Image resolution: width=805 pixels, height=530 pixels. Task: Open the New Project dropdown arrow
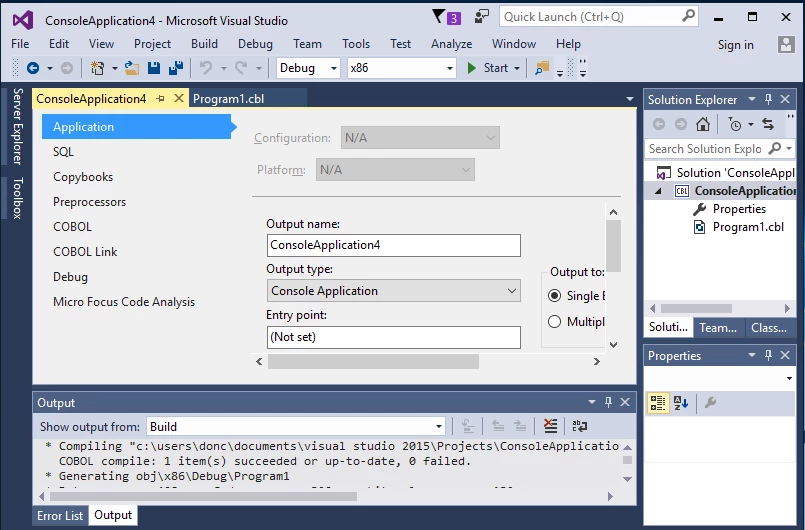(x=114, y=68)
